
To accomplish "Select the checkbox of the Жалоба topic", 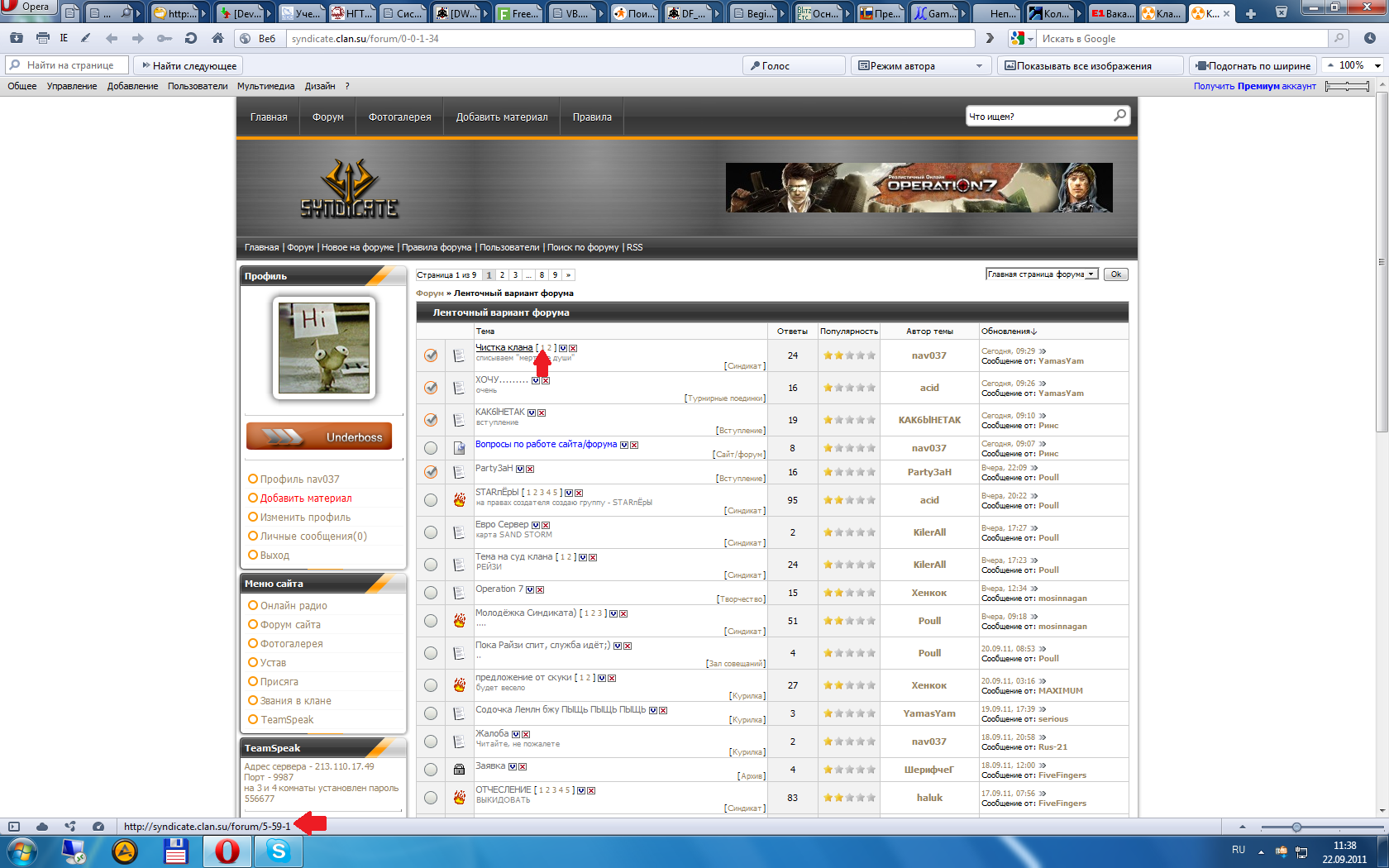I will point(430,741).
